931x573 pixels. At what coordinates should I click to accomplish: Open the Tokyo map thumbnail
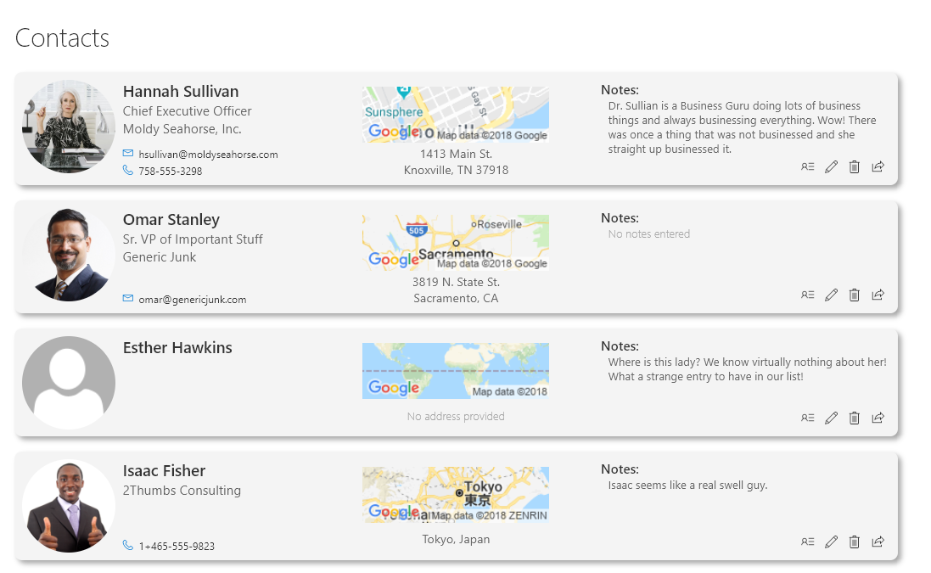click(455, 495)
